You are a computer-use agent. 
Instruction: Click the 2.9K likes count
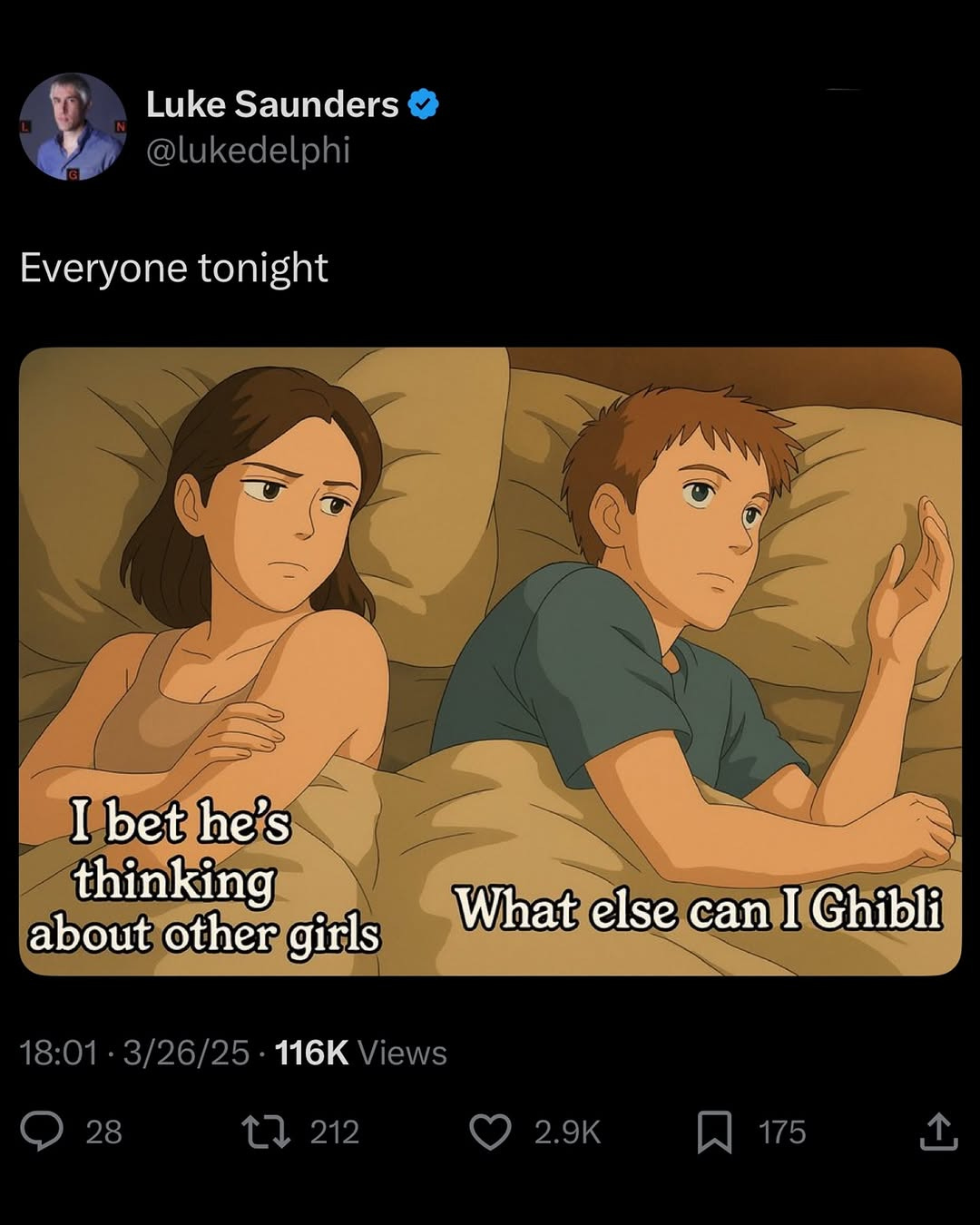(x=567, y=1132)
